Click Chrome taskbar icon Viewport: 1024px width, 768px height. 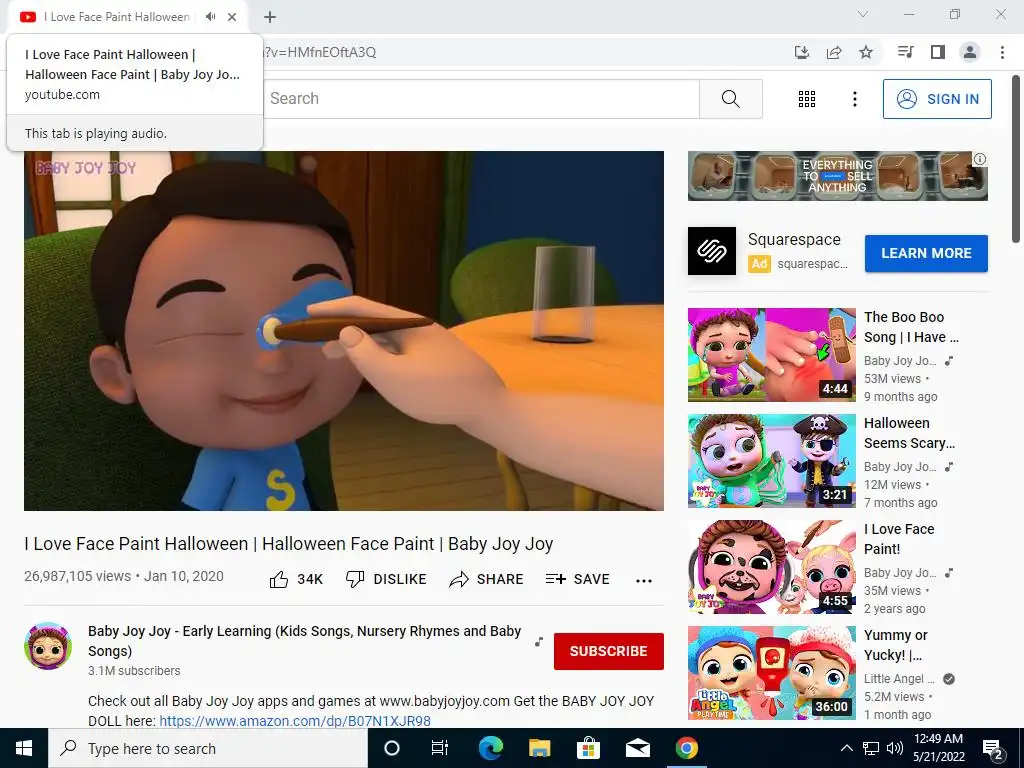tap(686, 748)
